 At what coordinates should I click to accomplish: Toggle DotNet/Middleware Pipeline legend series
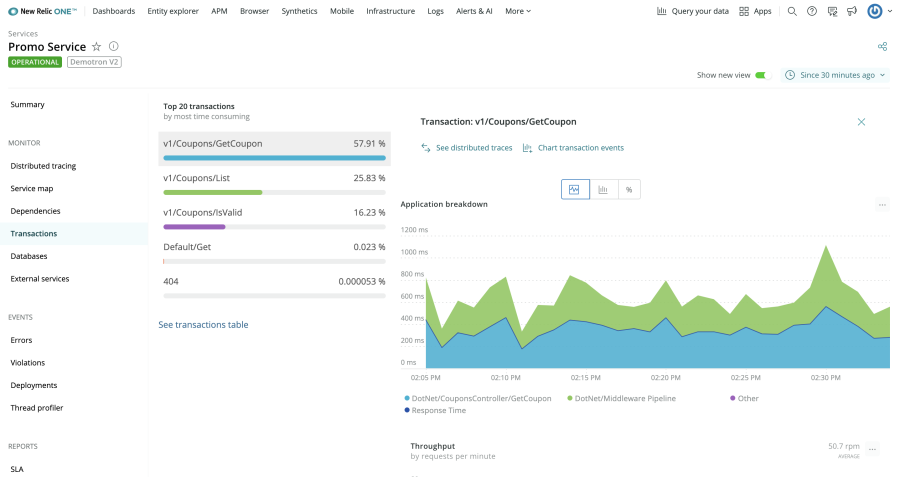pos(621,398)
